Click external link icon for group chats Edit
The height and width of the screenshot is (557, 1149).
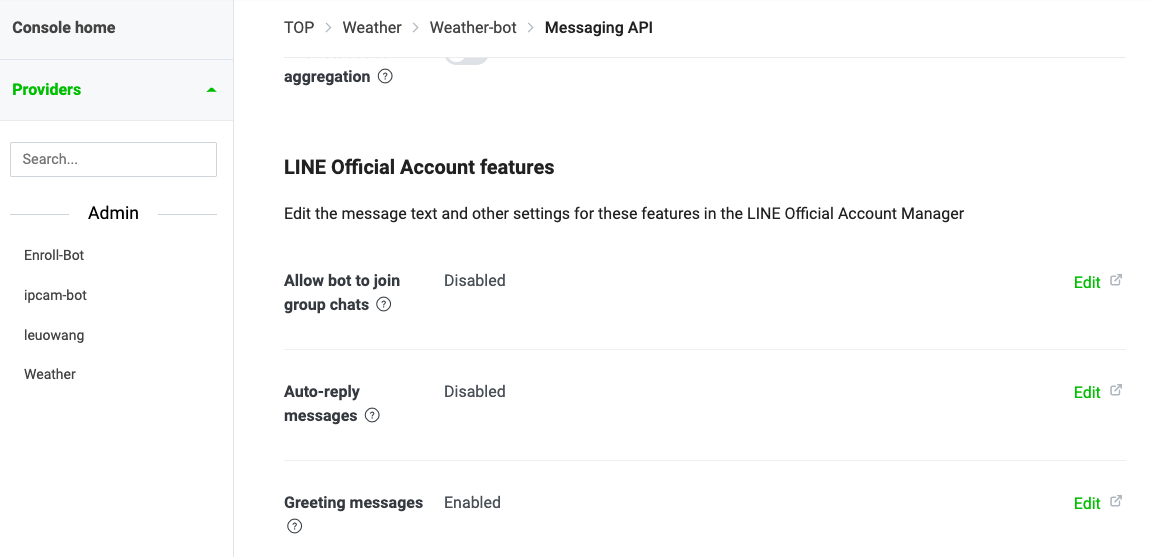[1116, 280]
